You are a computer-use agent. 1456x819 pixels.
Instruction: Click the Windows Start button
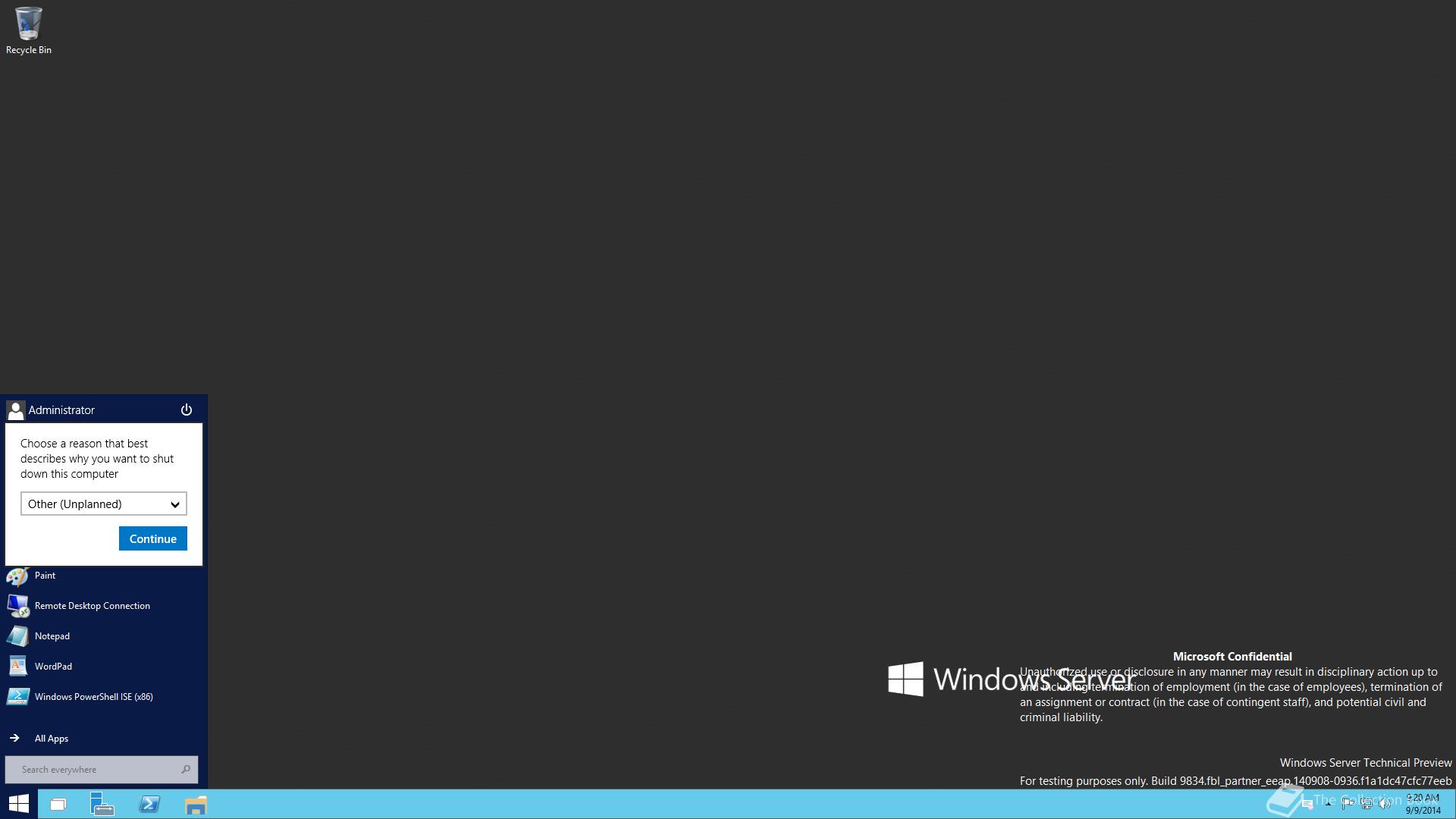(19, 804)
